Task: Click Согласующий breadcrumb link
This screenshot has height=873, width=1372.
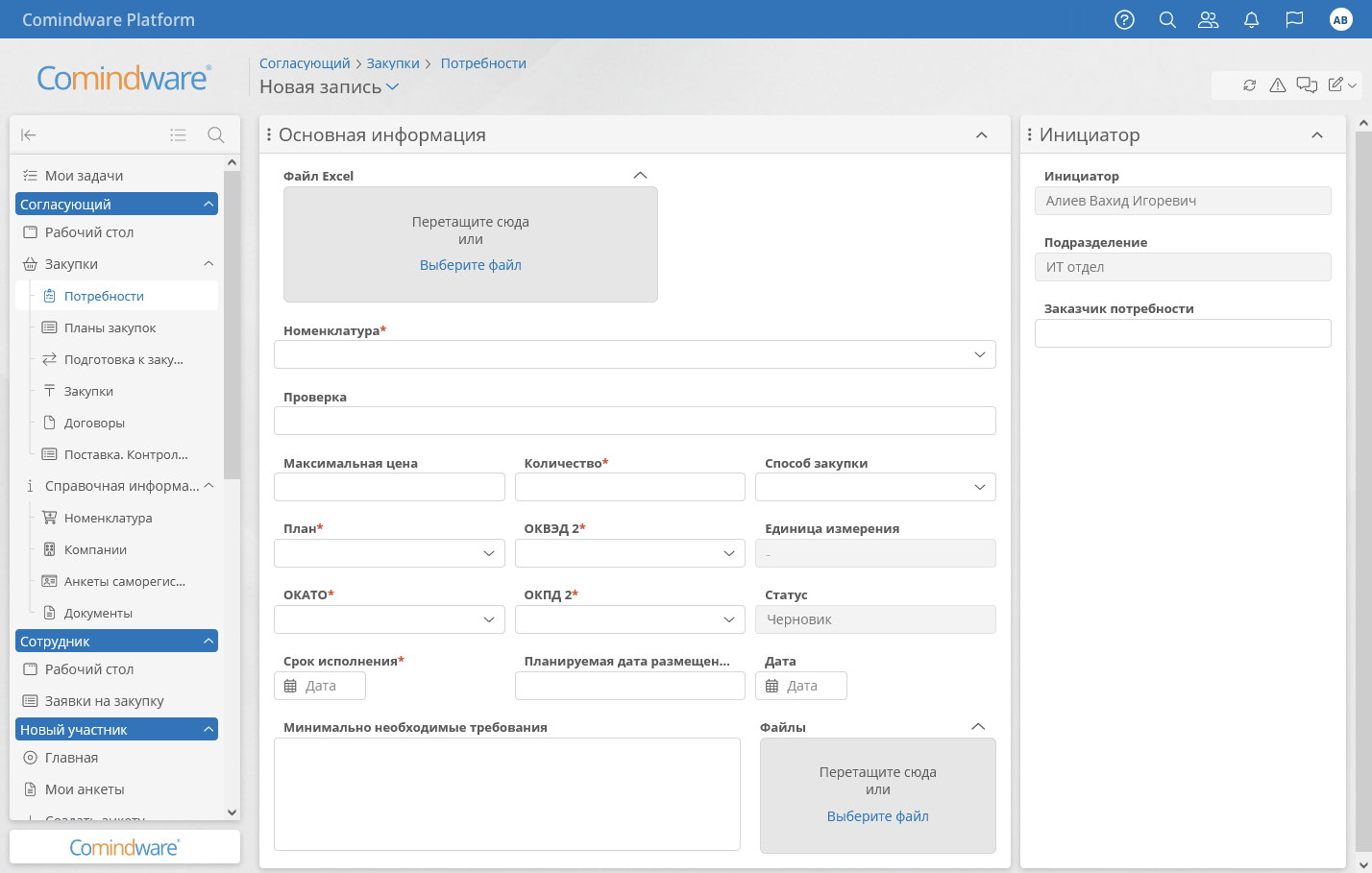Action: pos(305,63)
